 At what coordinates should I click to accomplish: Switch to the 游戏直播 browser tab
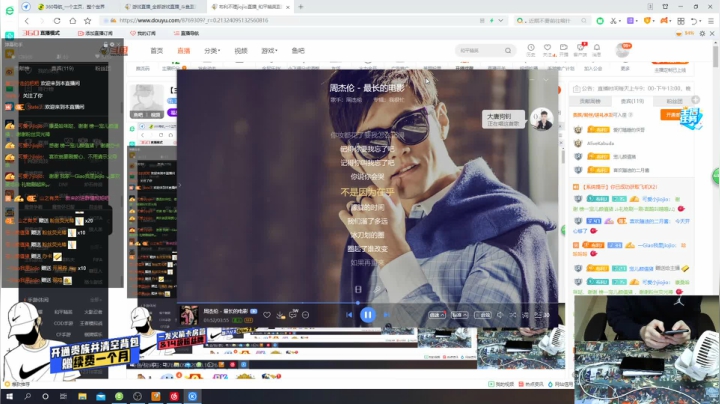click(x=163, y=7)
